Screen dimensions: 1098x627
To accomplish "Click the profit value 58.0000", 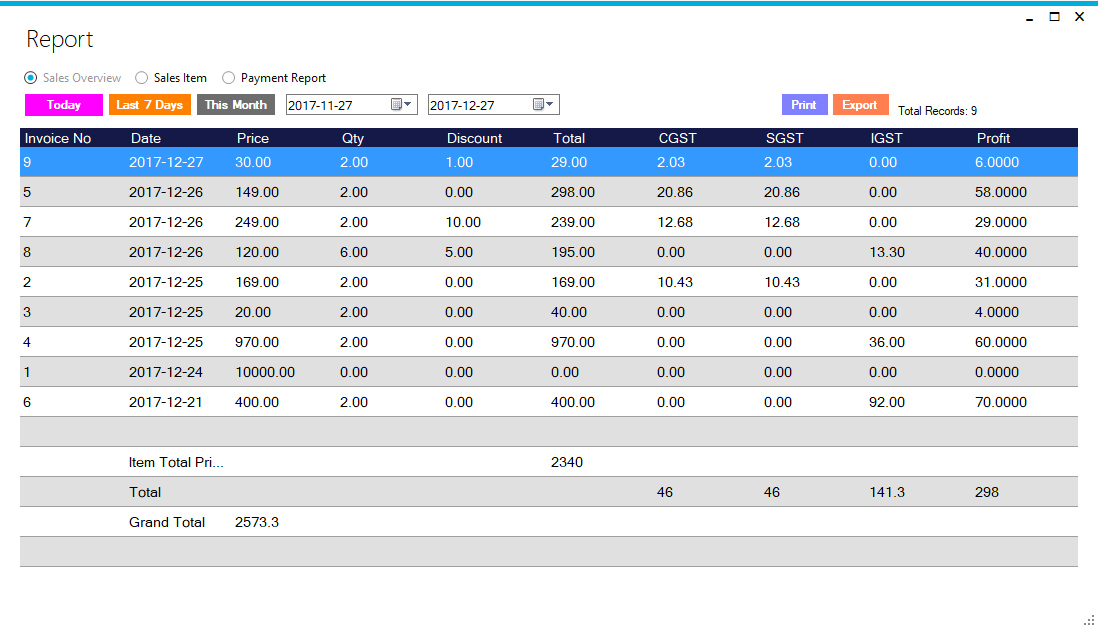I will point(1001,193).
